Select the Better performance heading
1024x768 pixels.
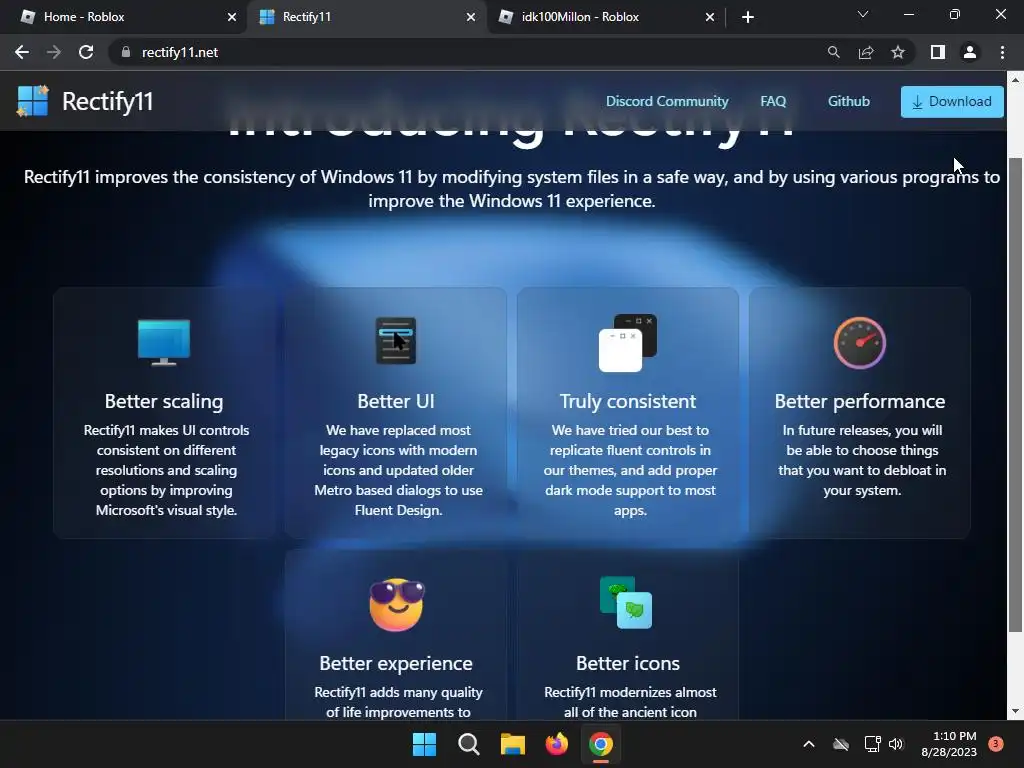tap(859, 401)
